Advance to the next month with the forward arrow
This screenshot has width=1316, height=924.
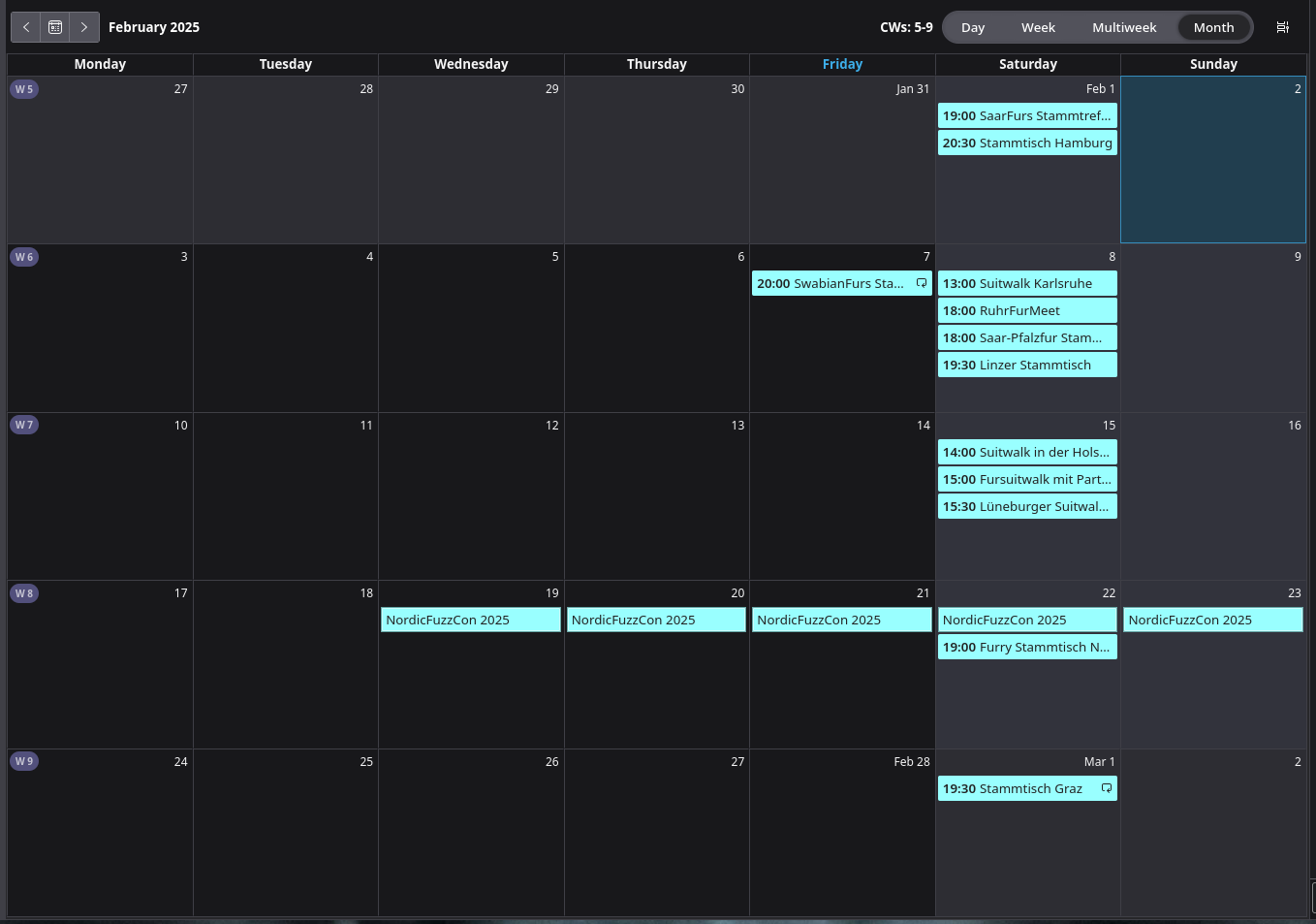84,27
